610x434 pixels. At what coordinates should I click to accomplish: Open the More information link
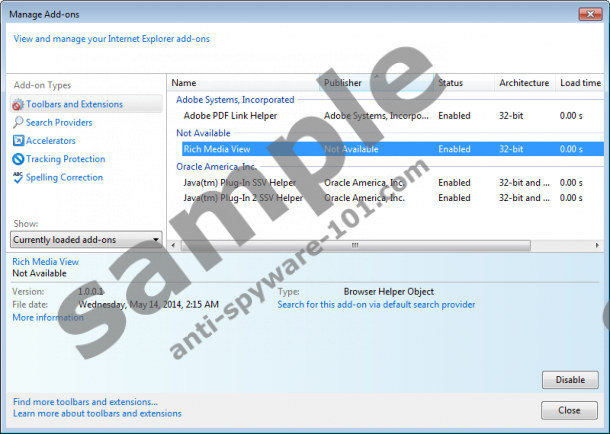(48, 317)
